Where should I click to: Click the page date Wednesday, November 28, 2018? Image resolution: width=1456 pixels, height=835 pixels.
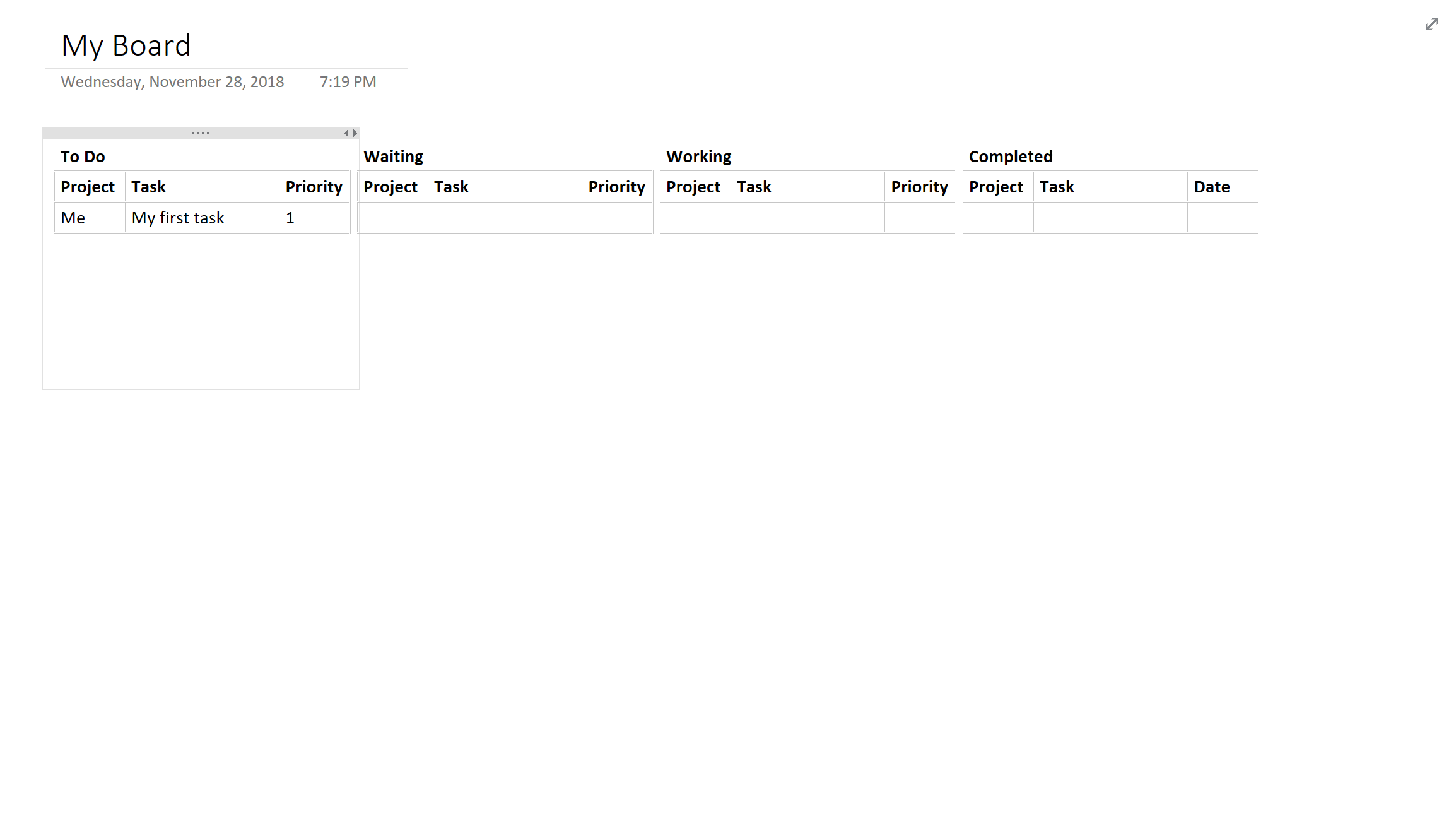point(172,82)
